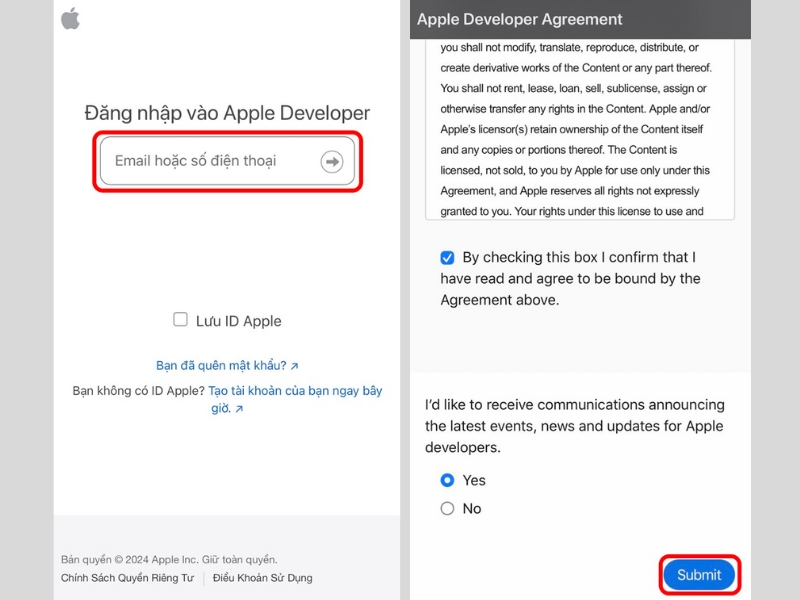This screenshot has width=800, height=600.
Task: Open the Bạn đã quên mật khẩu link
Action: 227,365
